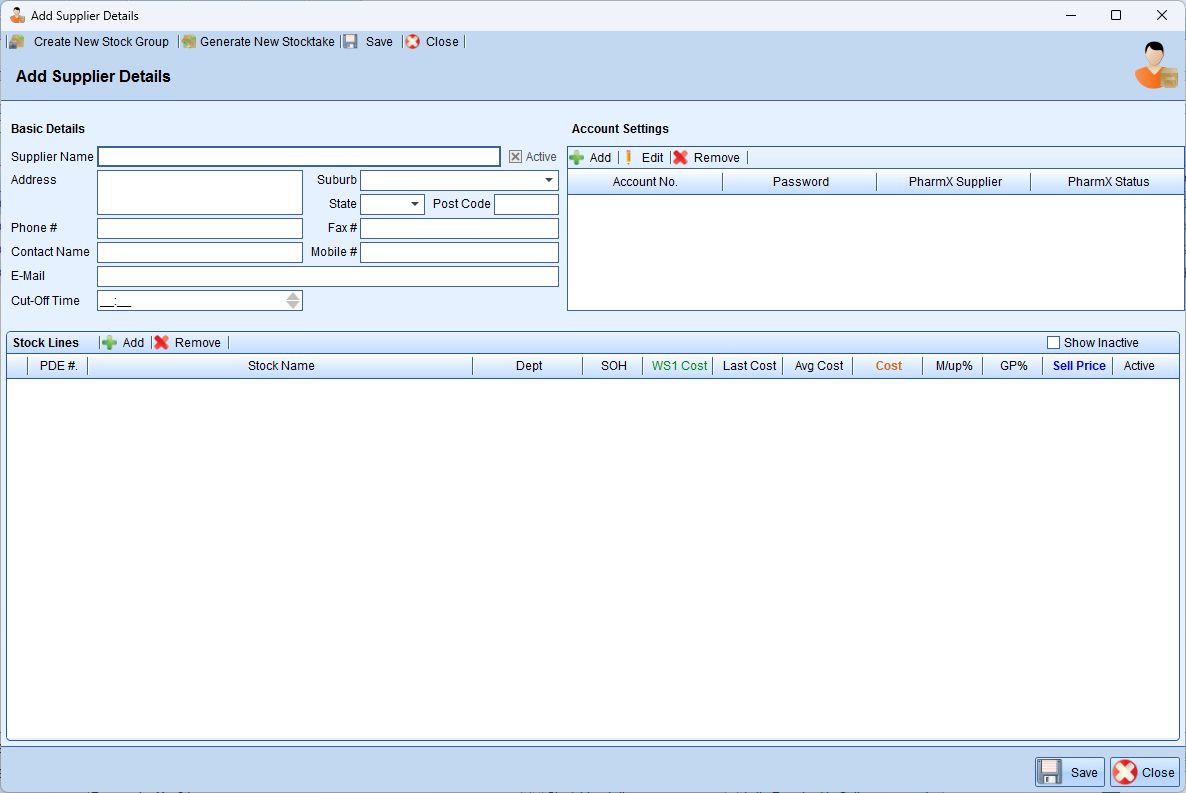Image resolution: width=1186 pixels, height=793 pixels.
Task: Click the Cut-Off Time stepper control
Action: 292,300
